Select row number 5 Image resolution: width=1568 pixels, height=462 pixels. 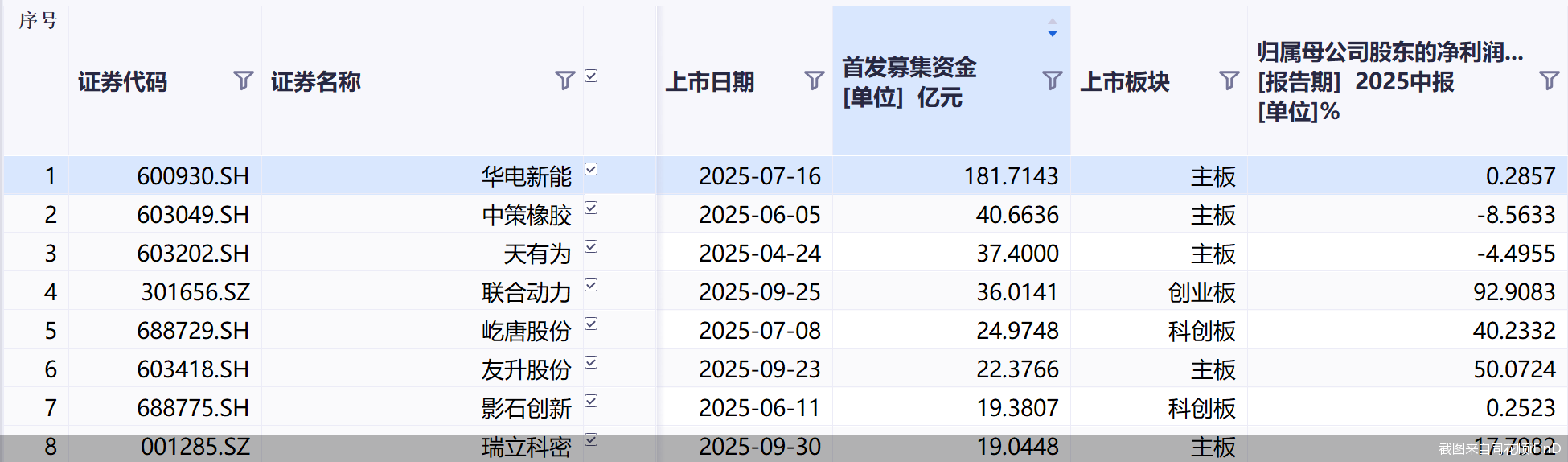click(51, 331)
